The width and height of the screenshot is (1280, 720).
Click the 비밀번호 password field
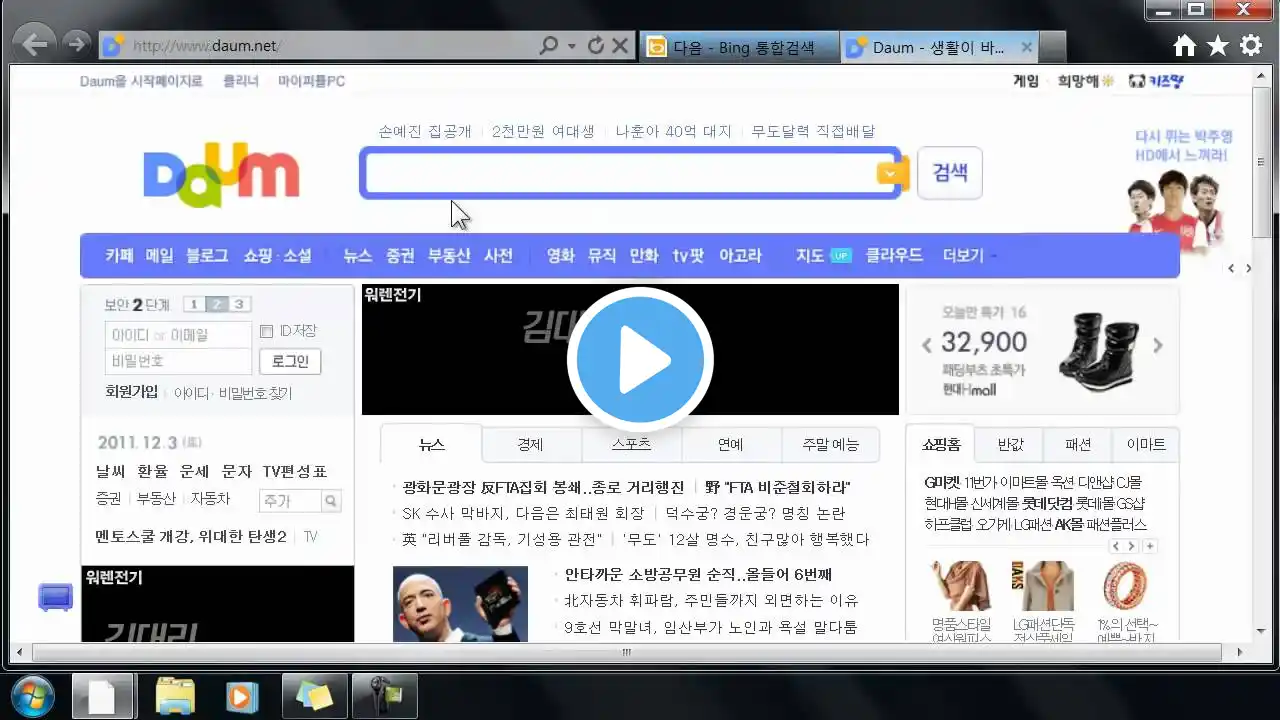click(x=179, y=361)
